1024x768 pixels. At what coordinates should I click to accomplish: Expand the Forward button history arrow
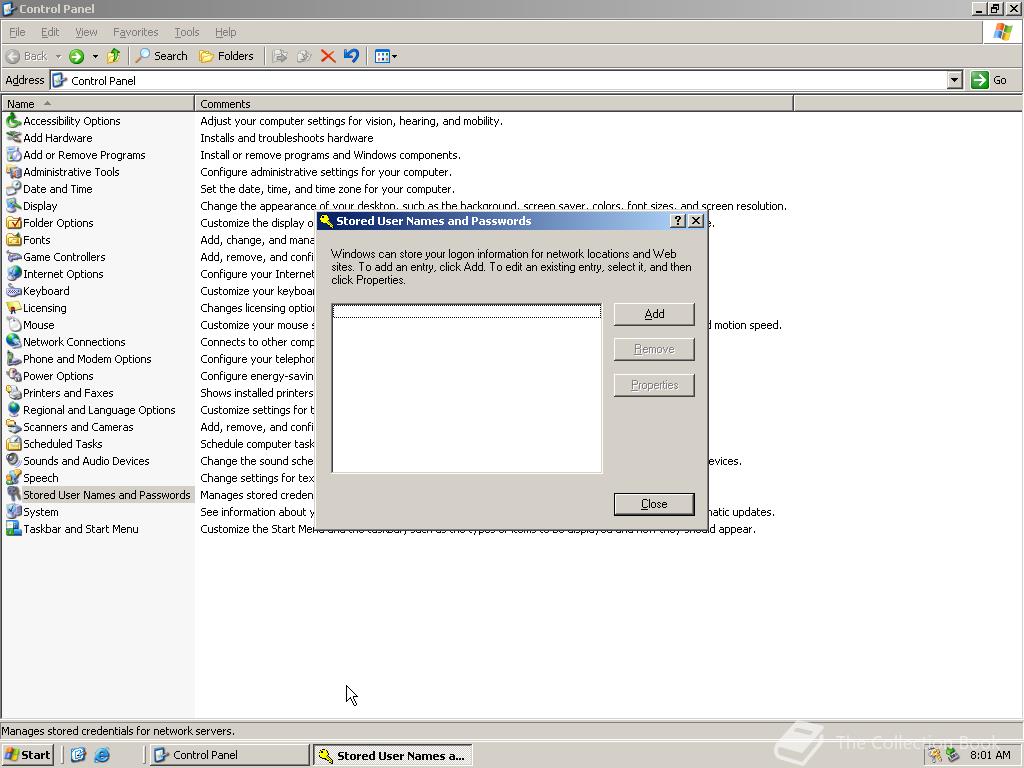(x=95, y=56)
